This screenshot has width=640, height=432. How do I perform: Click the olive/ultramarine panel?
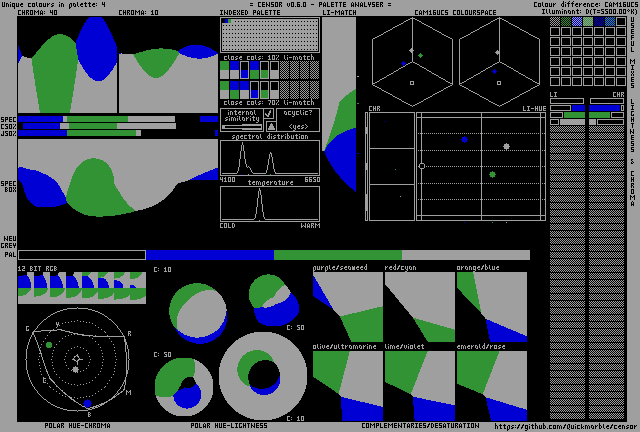(x=347, y=385)
